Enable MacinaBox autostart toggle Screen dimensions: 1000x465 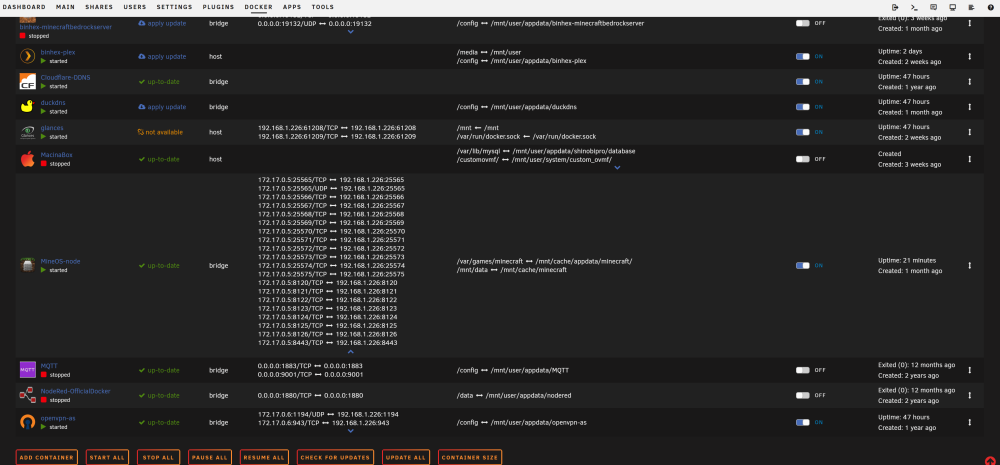click(802, 159)
